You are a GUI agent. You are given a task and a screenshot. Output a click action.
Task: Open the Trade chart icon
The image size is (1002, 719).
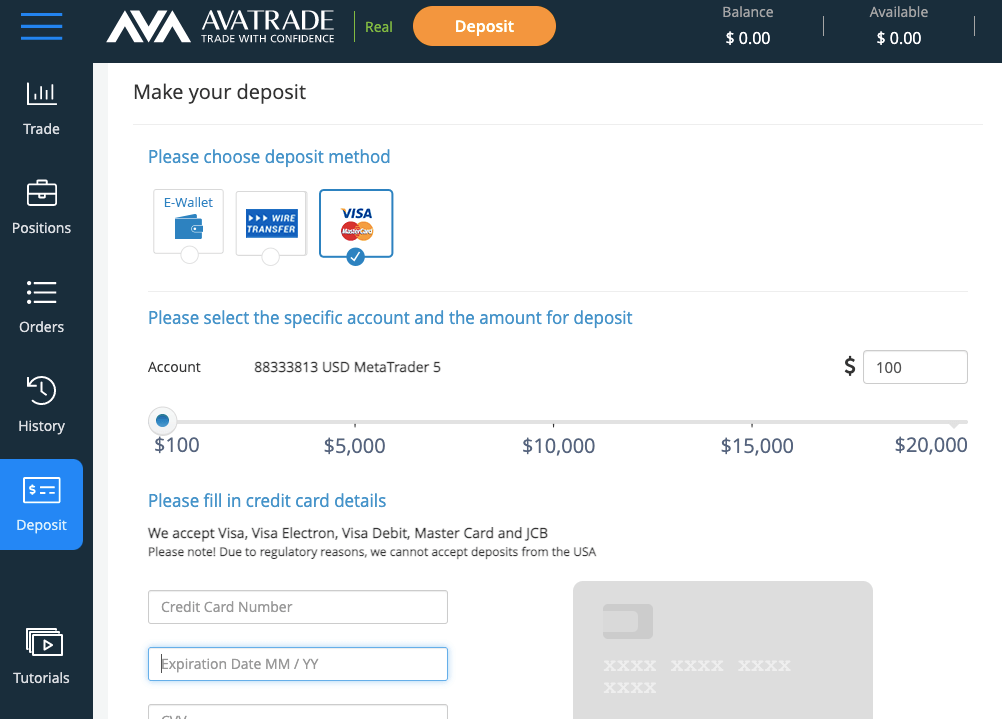point(42,94)
